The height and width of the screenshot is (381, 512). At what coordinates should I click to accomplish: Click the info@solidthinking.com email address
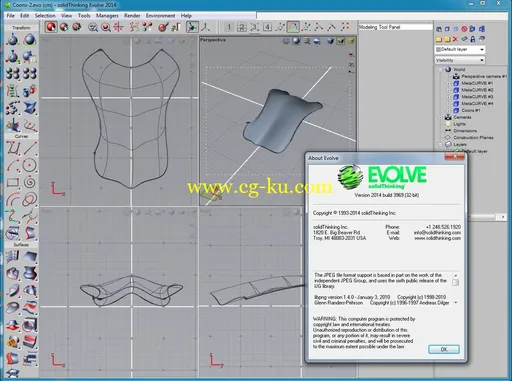437,233
